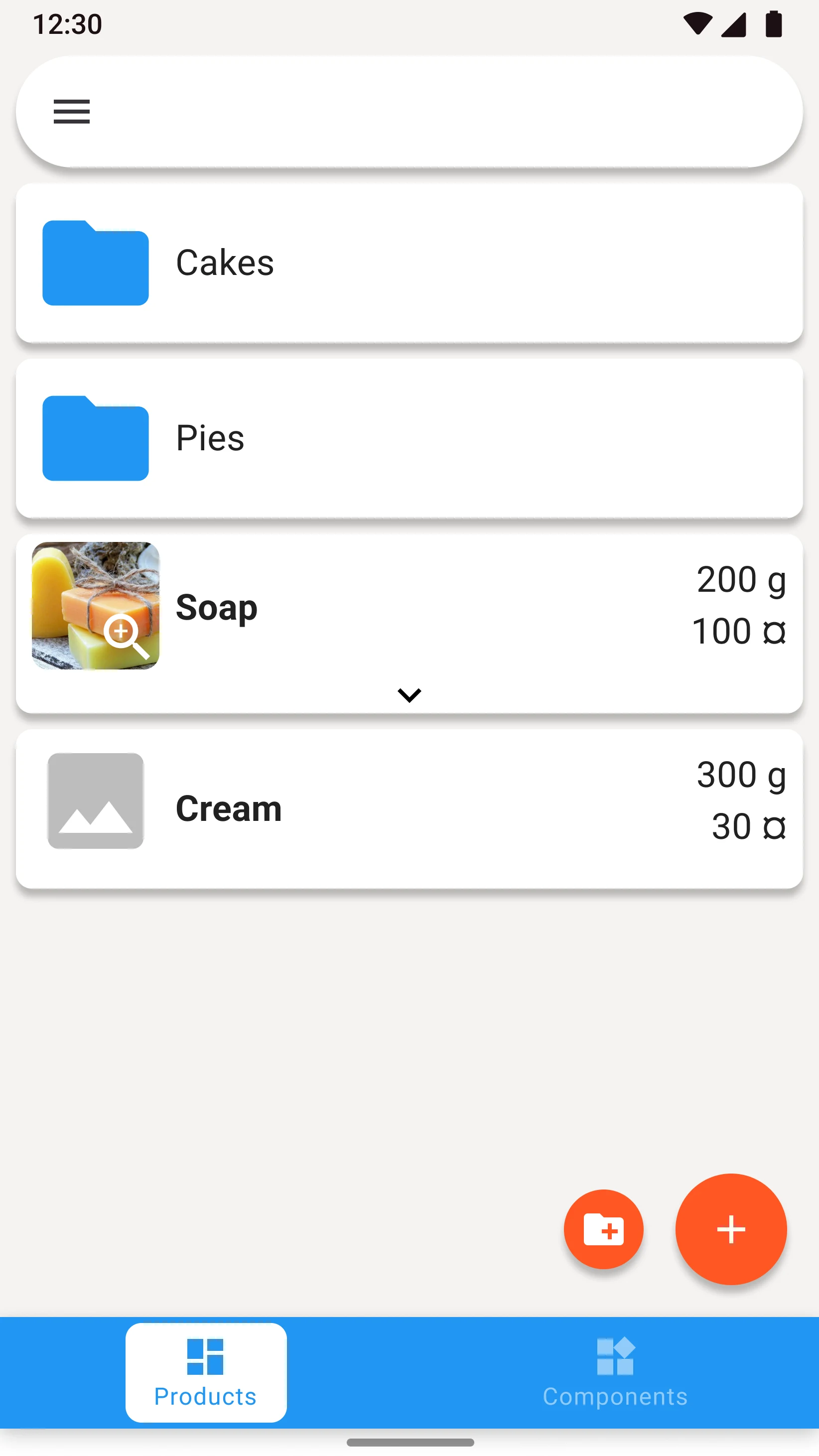The image size is (819, 1456).
Task: Select the Products tab label
Action: click(205, 1396)
